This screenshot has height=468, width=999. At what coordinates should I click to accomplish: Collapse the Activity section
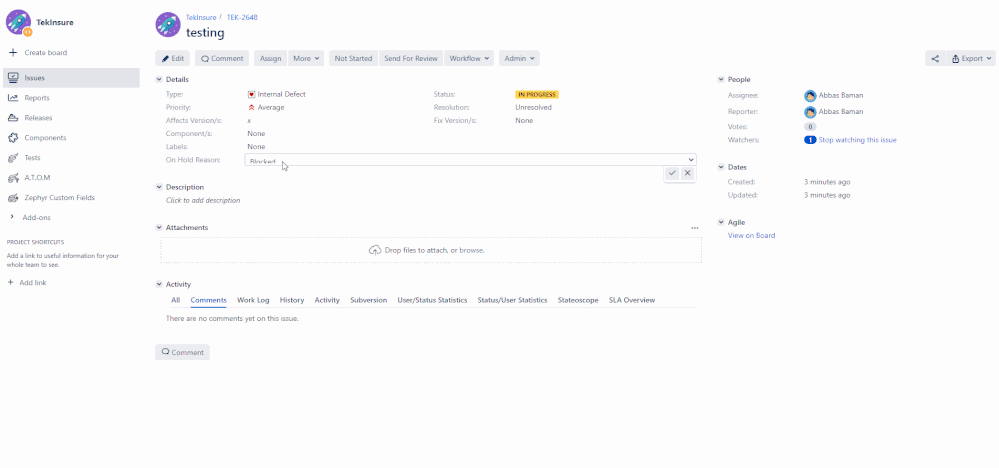159,285
